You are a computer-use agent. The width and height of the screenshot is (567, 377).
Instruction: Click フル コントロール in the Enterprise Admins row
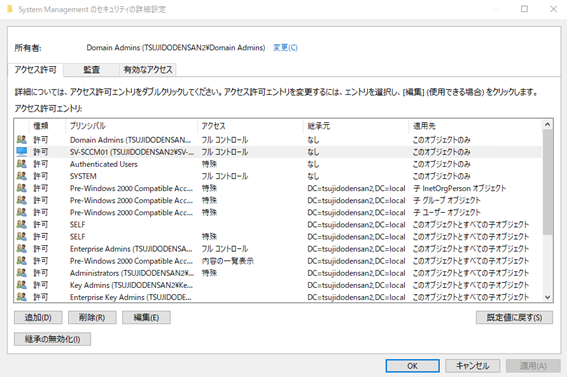coord(225,249)
